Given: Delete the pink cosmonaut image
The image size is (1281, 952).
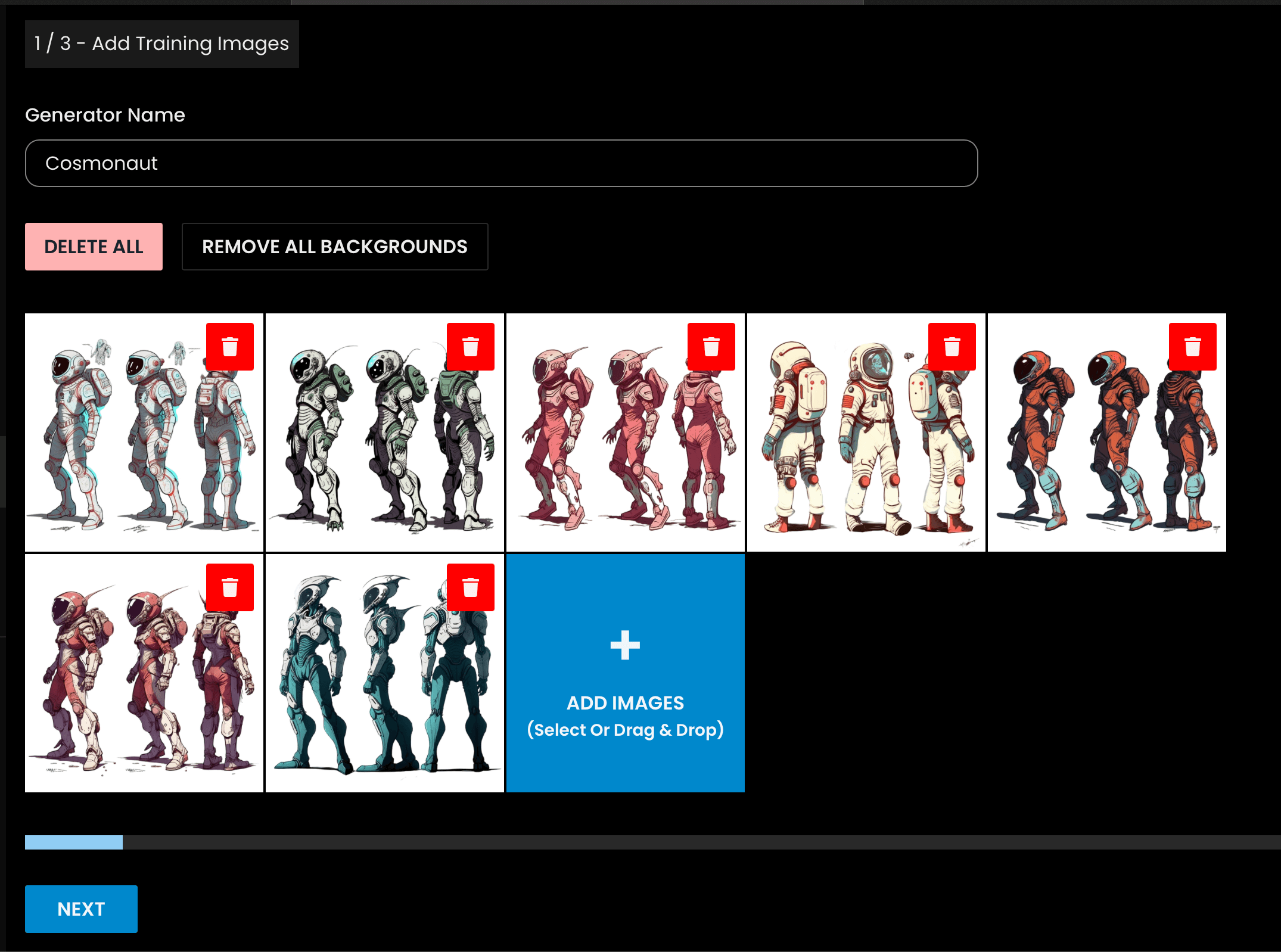Looking at the screenshot, I should (711, 347).
